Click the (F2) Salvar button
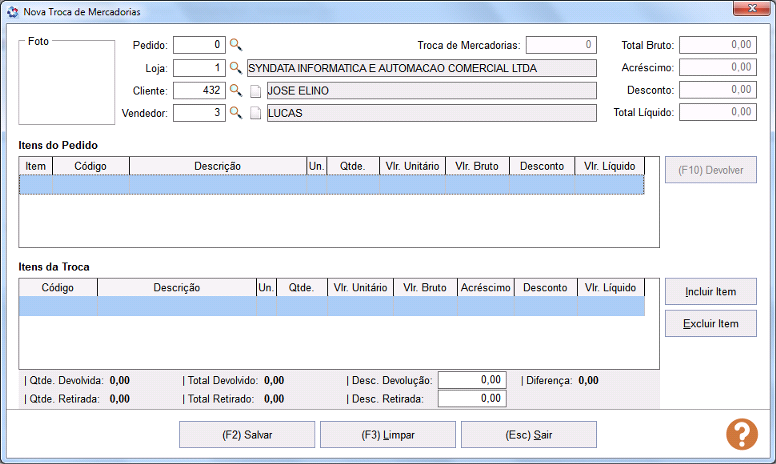776x464 pixels. (x=247, y=435)
